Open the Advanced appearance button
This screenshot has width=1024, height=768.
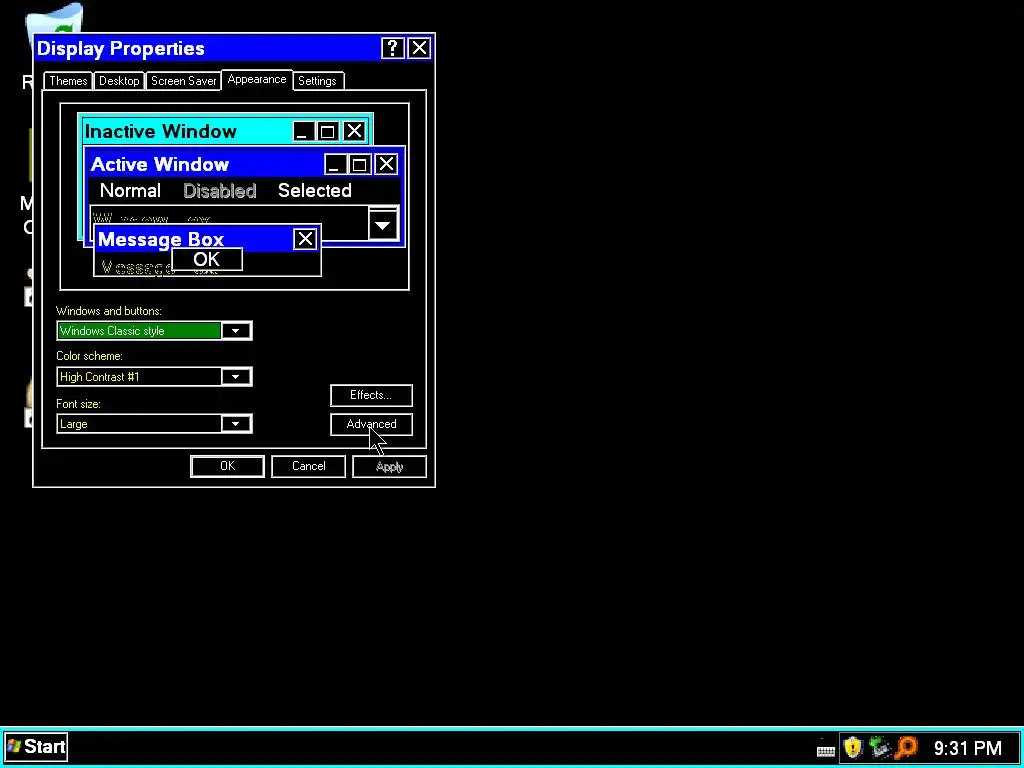(x=371, y=424)
